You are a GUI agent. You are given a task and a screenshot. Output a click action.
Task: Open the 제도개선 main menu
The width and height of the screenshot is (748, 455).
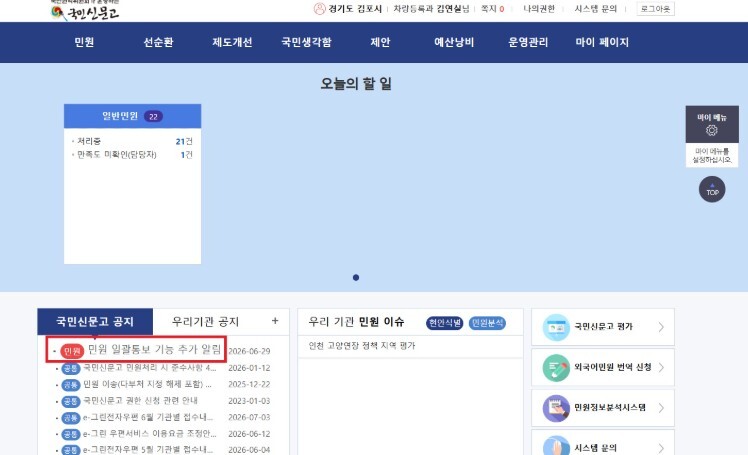coord(232,42)
